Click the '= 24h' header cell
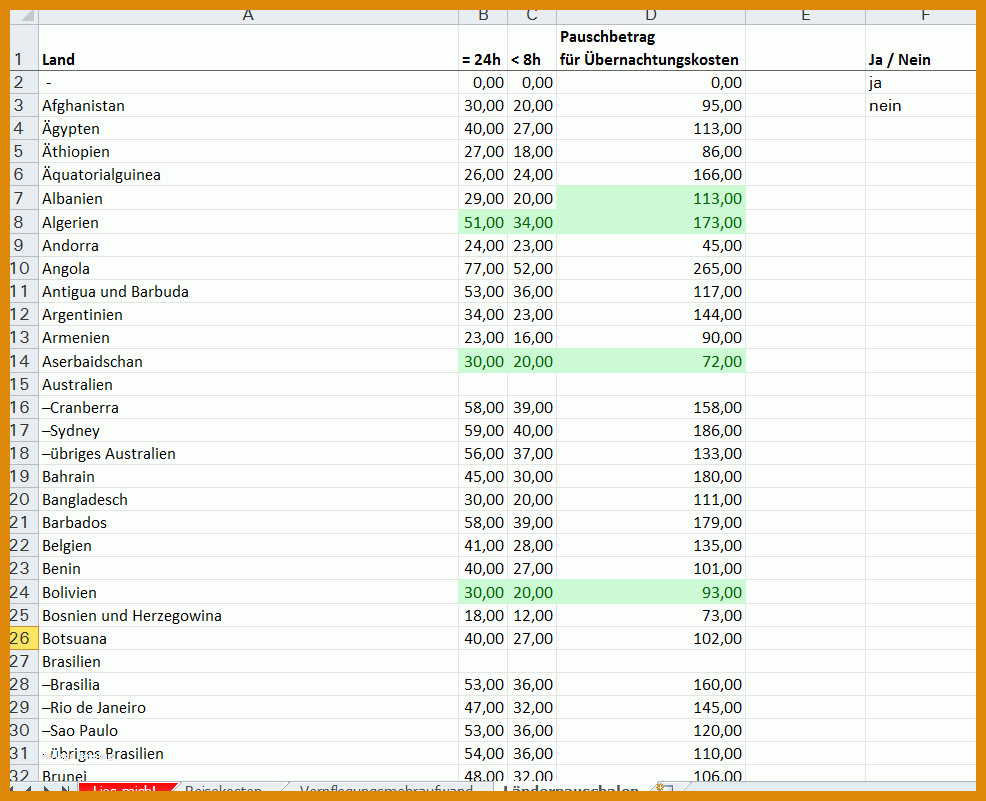The height and width of the screenshot is (801, 986). tap(483, 48)
